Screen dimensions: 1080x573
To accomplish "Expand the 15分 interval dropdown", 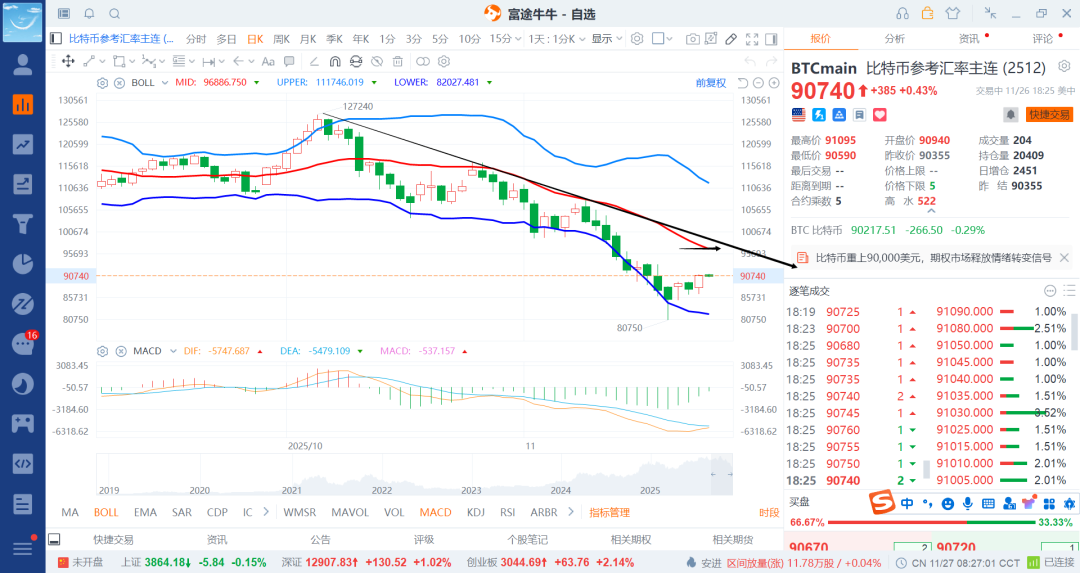I will tap(517, 39).
